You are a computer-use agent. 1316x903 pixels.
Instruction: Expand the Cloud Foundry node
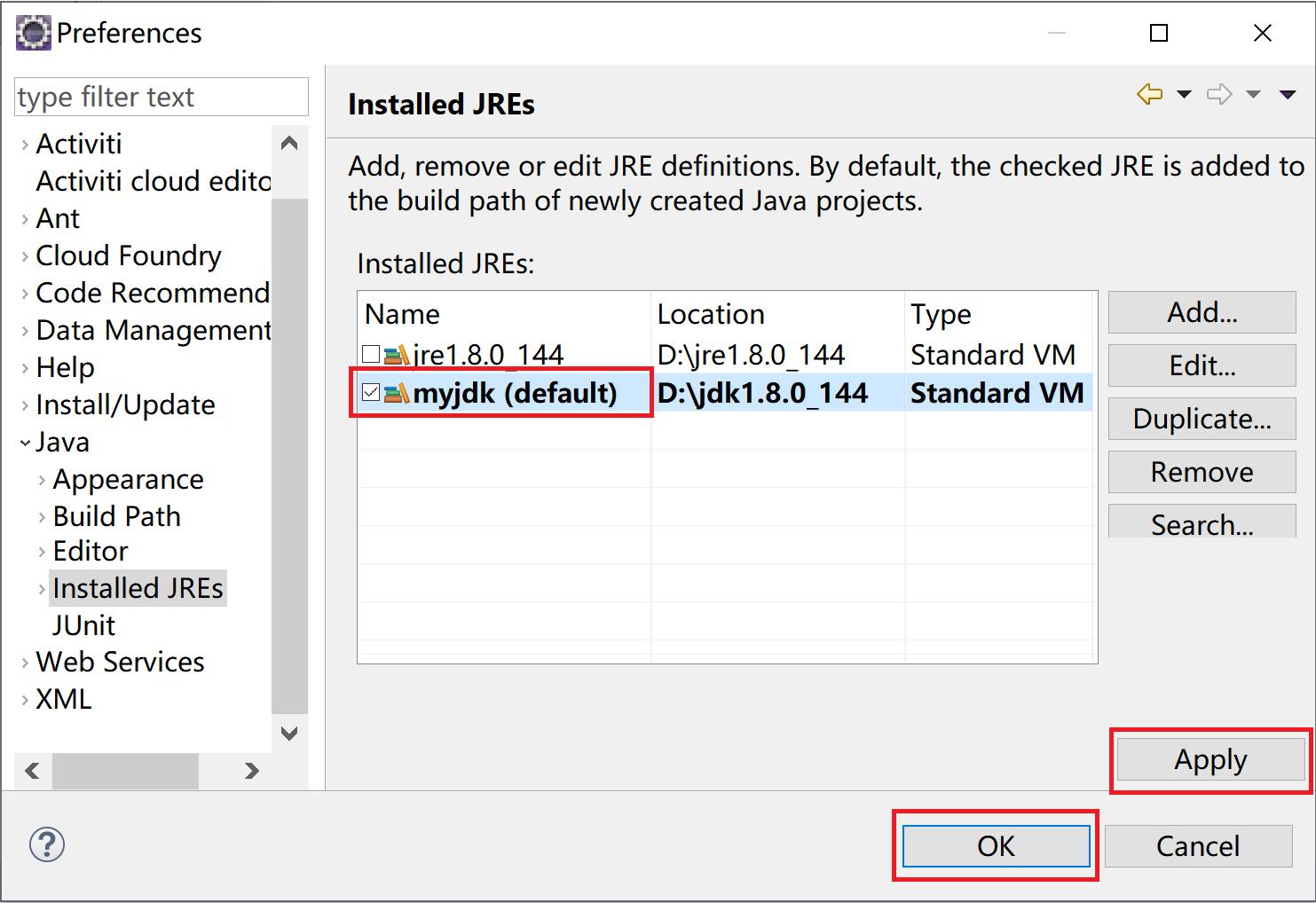point(25,256)
